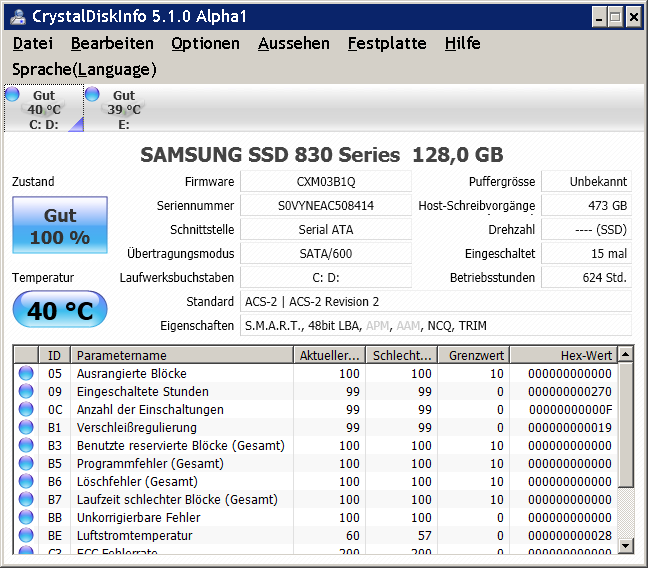Click hex value 000000000019
Screen dimensions: 648x568
[x=570, y=427]
